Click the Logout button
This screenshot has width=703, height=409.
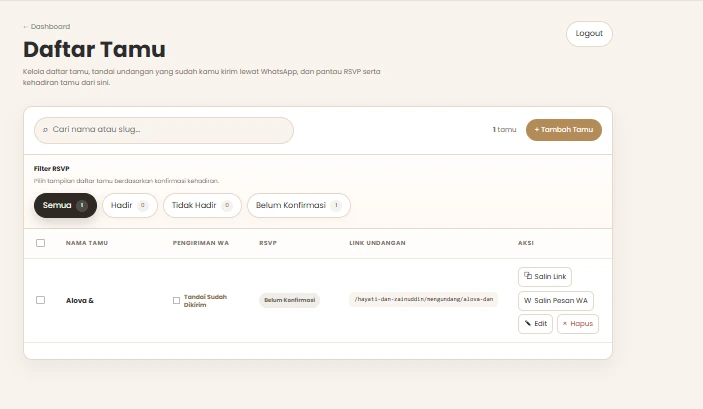click(x=589, y=34)
